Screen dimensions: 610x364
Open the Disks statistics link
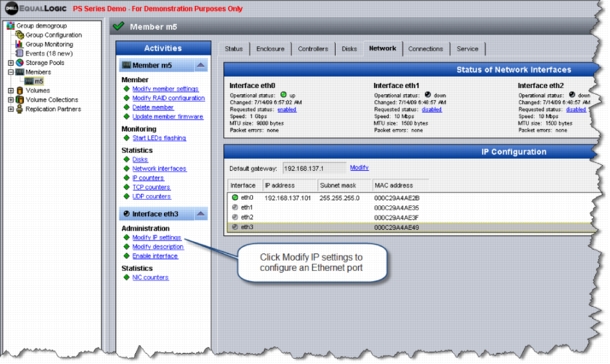point(140,159)
